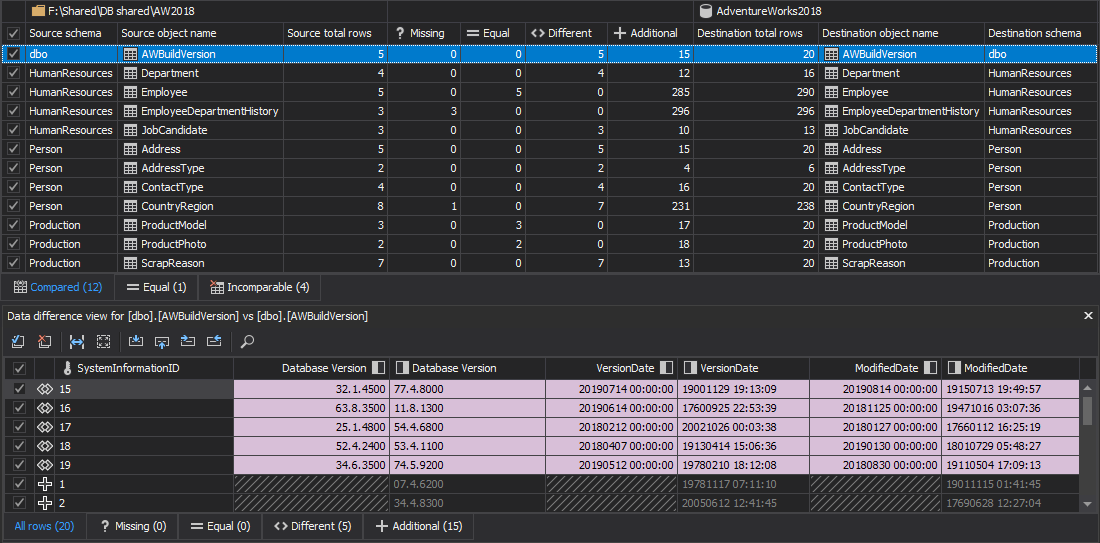Screen dimensions: 1100x543
Task: Open search with the magnifying glass icon
Action: (x=247, y=342)
